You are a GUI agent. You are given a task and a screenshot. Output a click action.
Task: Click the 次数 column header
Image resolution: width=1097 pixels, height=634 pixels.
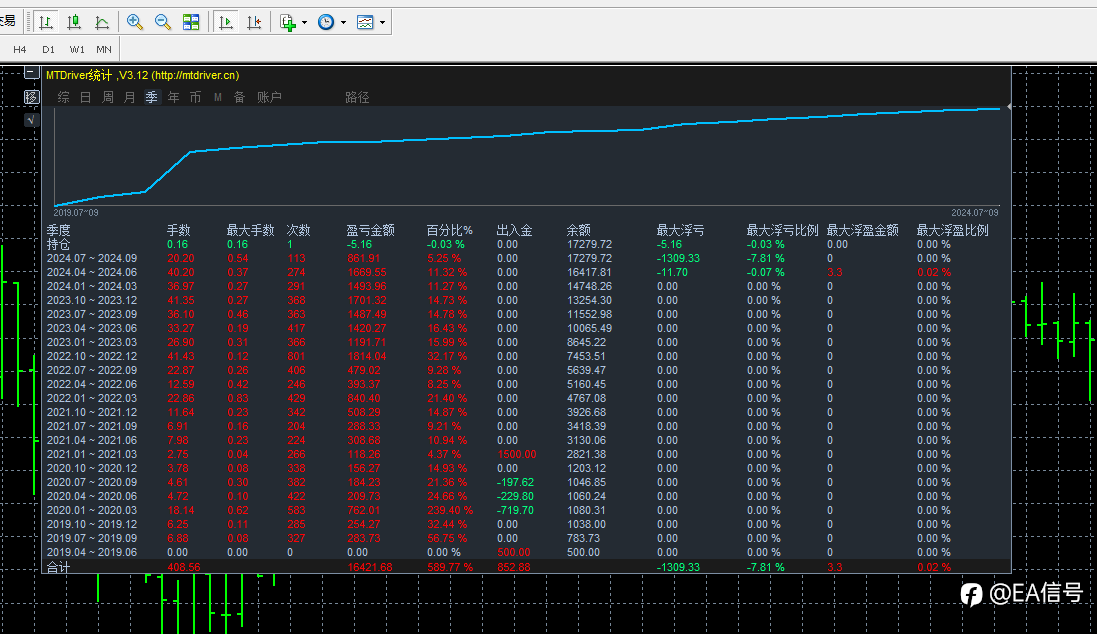pyautogui.click(x=298, y=230)
